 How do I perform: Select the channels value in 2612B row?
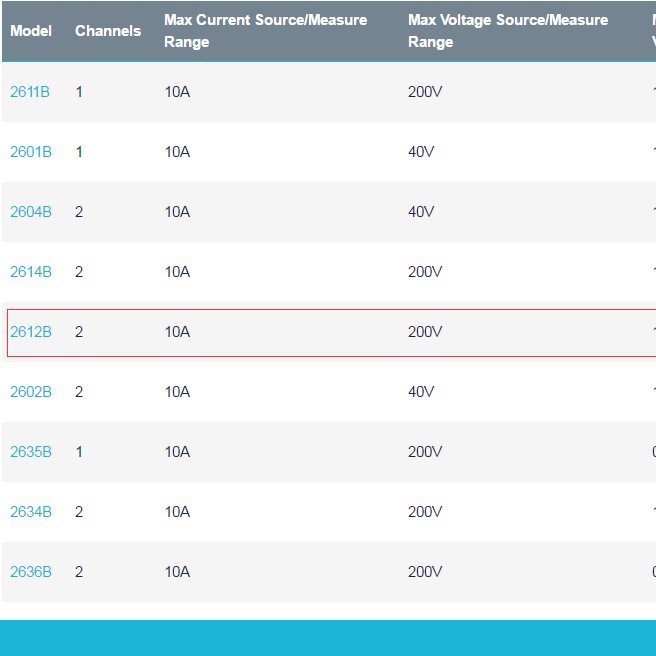click(x=79, y=332)
